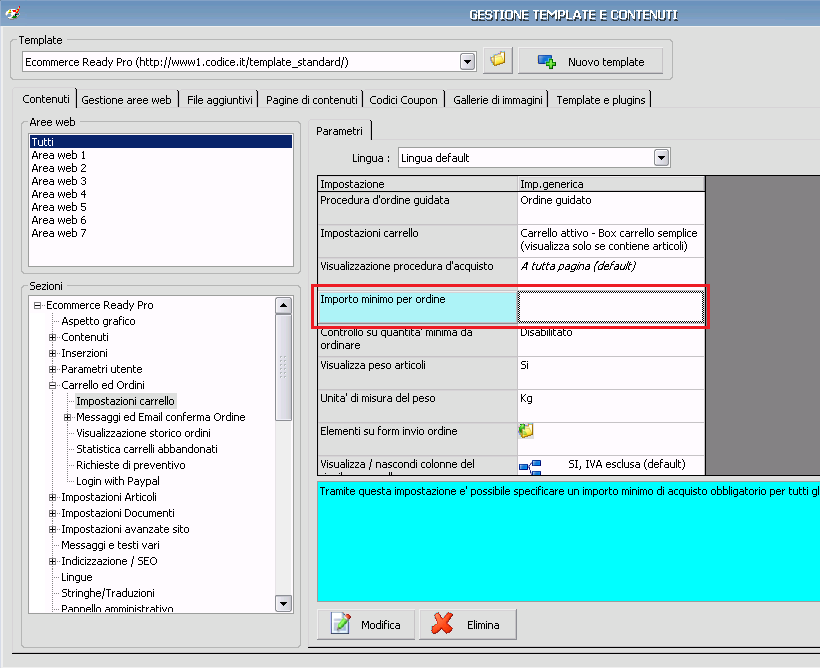Select Area web 6 in the list
Screen dimensions: 820x668
(161, 220)
